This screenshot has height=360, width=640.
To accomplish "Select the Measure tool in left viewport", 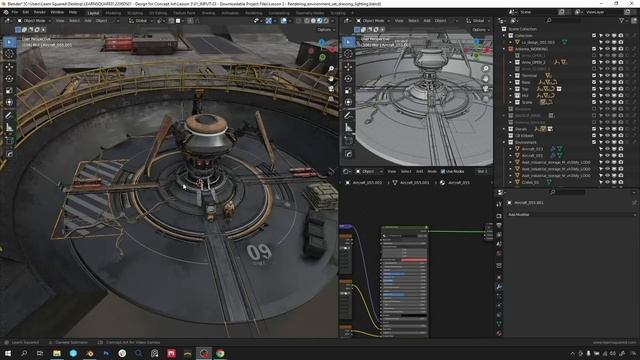I will [x=9, y=127].
